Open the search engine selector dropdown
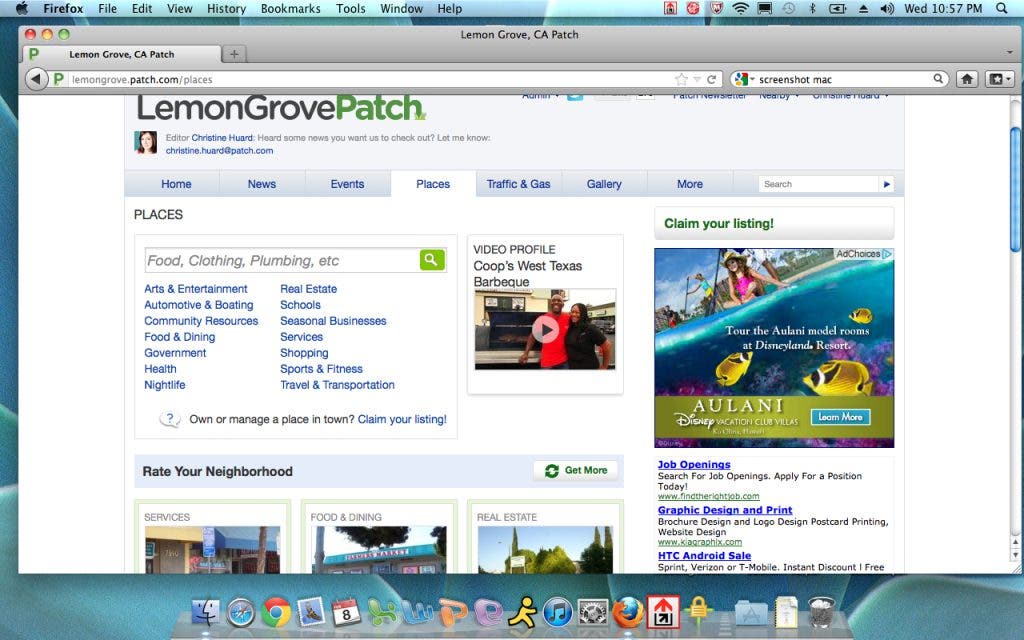The image size is (1024, 640). 744,79
